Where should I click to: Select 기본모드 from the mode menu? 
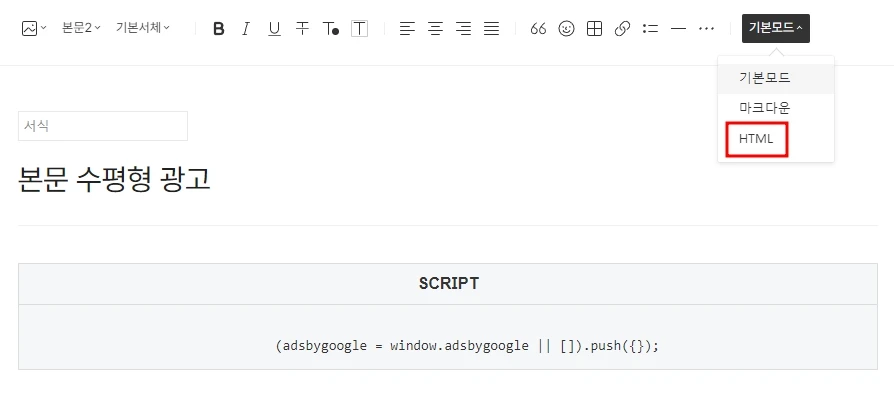(x=776, y=78)
